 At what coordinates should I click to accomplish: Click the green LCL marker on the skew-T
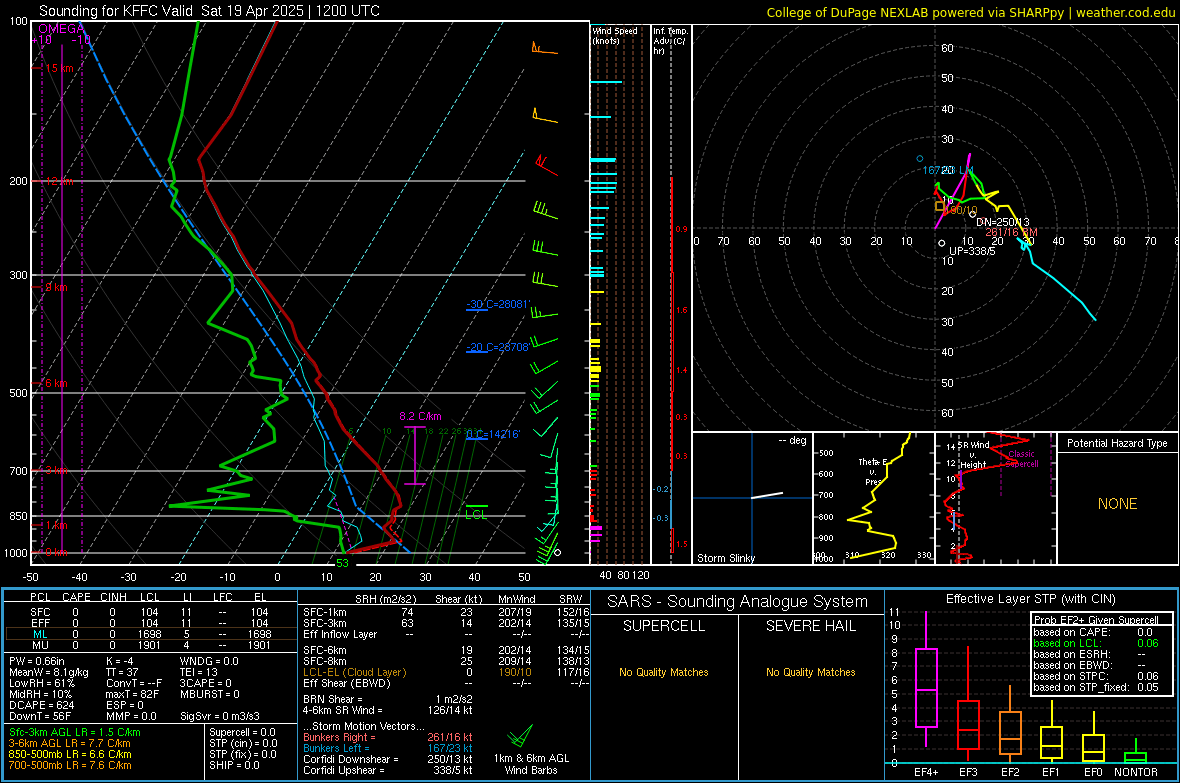(476, 512)
